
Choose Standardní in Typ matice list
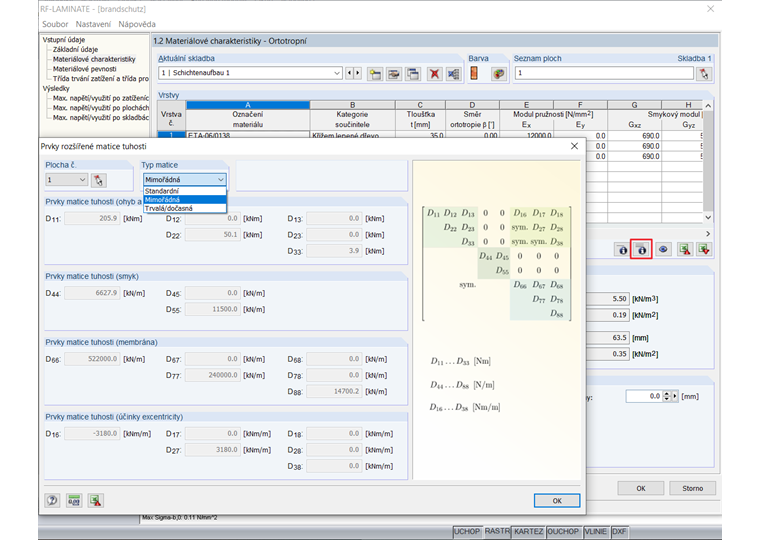(185, 191)
